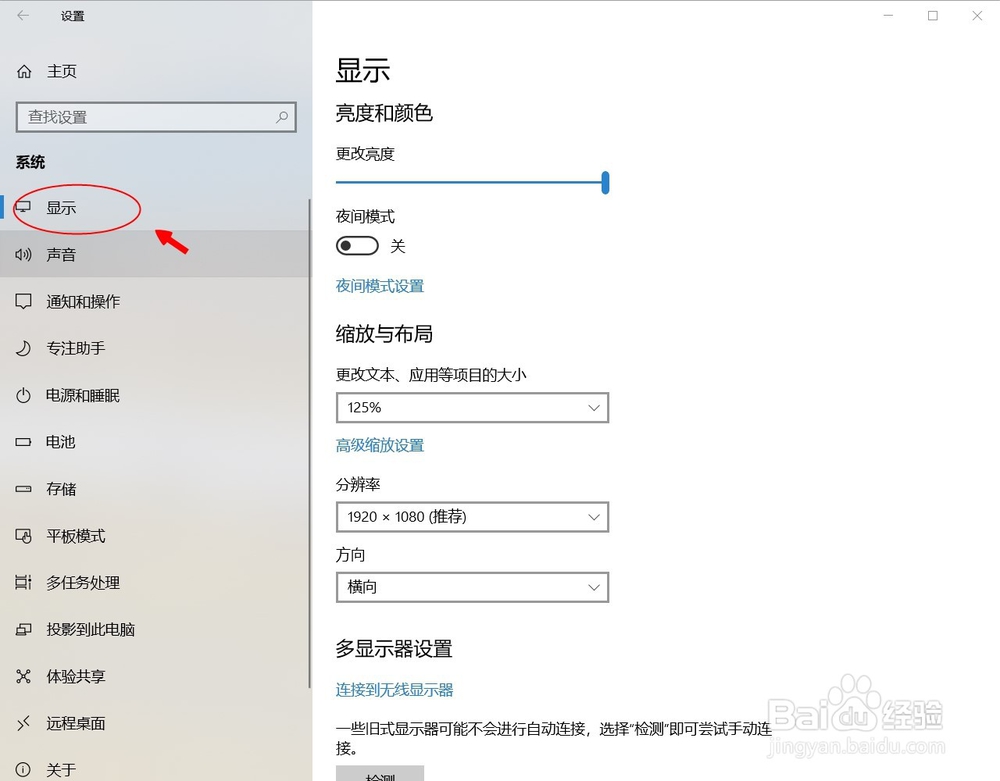Click the 专注助手 moon icon
The image size is (1000, 781).
pyautogui.click(x=23, y=348)
